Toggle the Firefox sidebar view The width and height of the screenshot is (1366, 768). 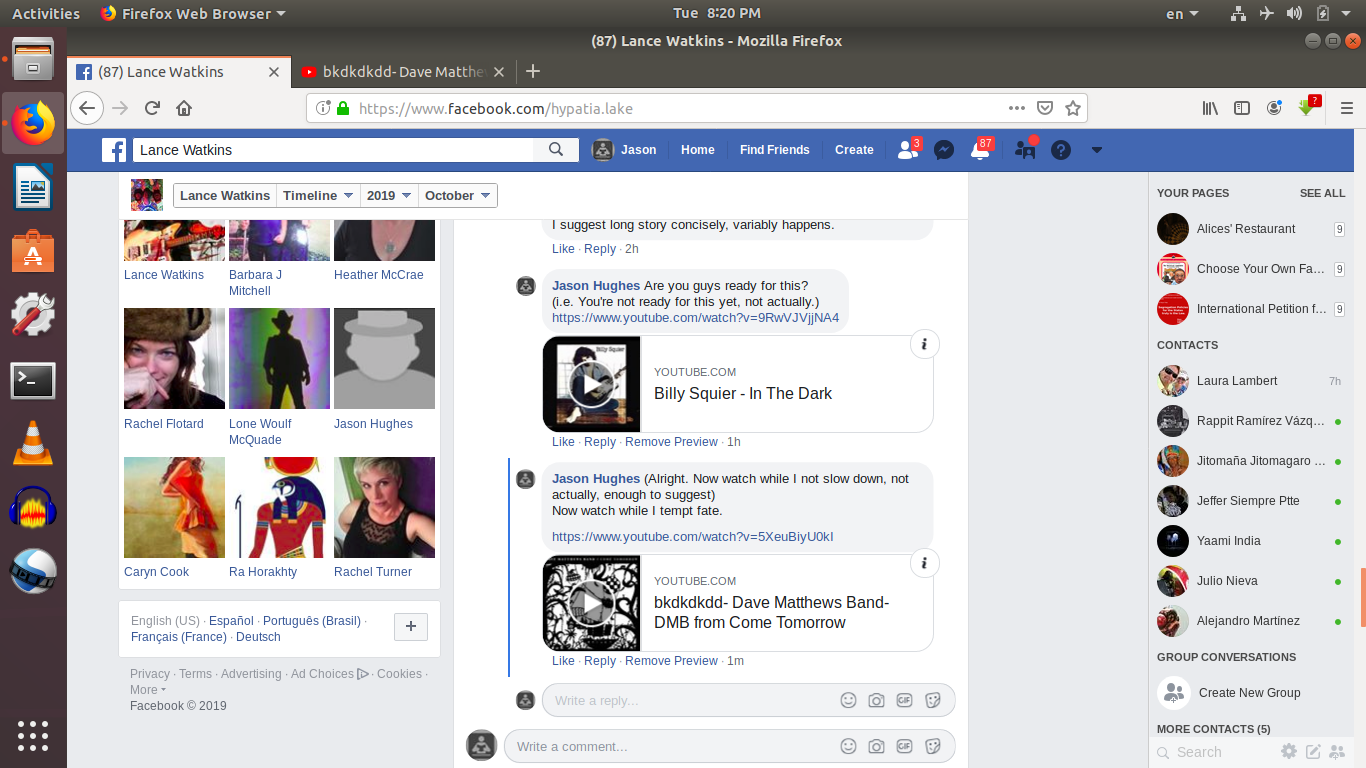1242,108
